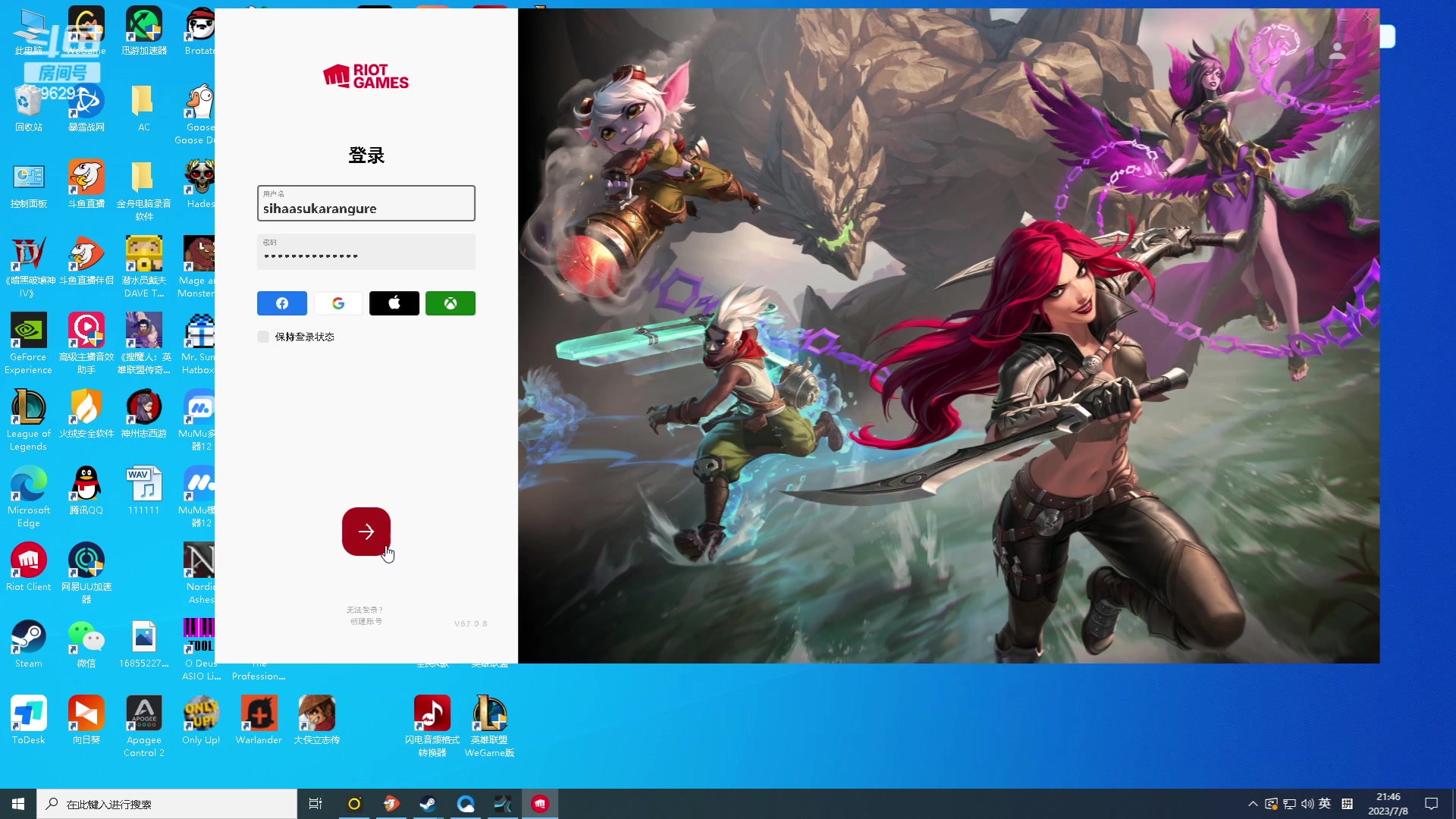
Task: Sign in with the Apple button
Action: coord(394,303)
